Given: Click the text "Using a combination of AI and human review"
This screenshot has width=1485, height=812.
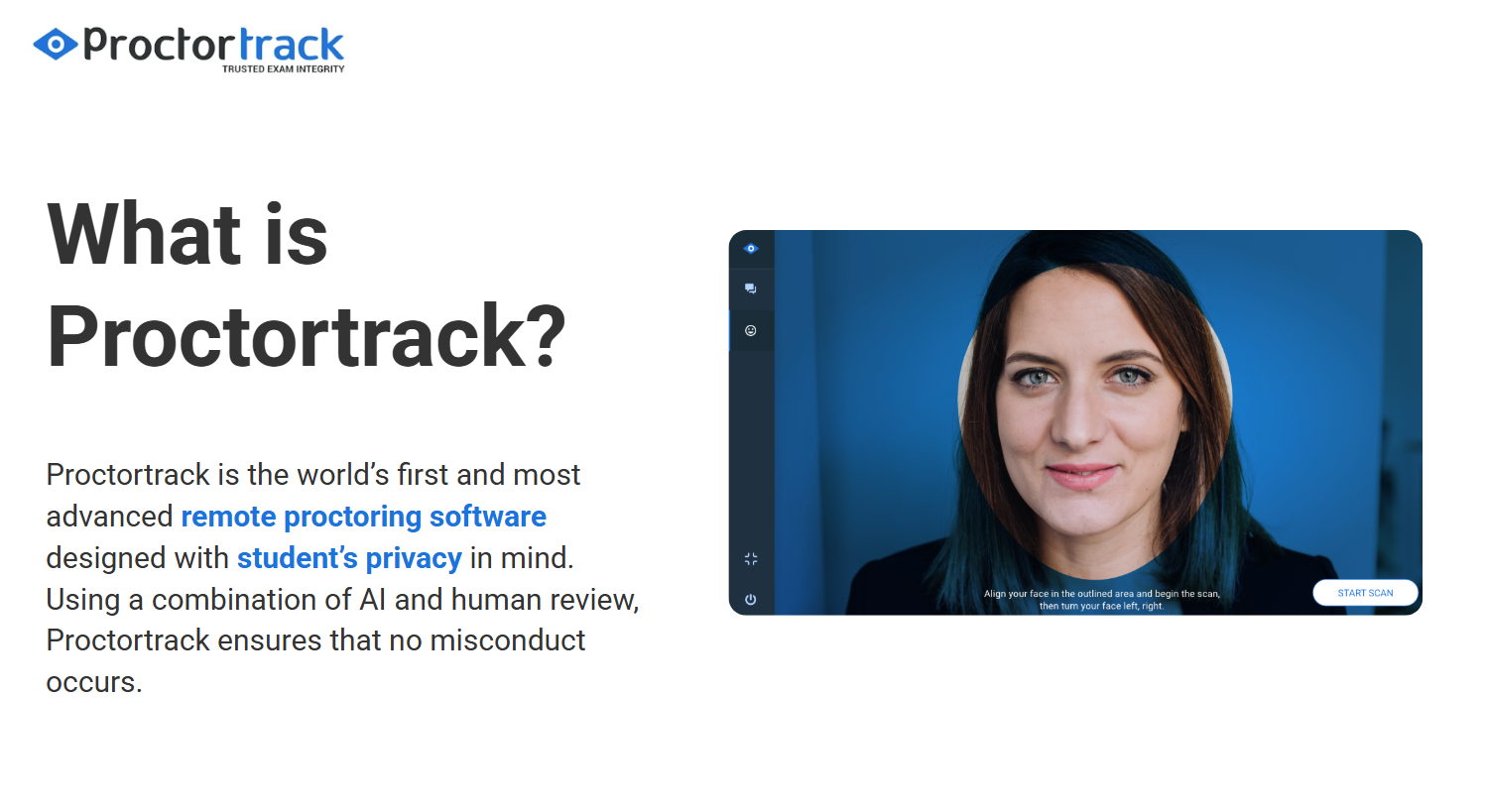Looking at the screenshot, I should tap(340, 600).
